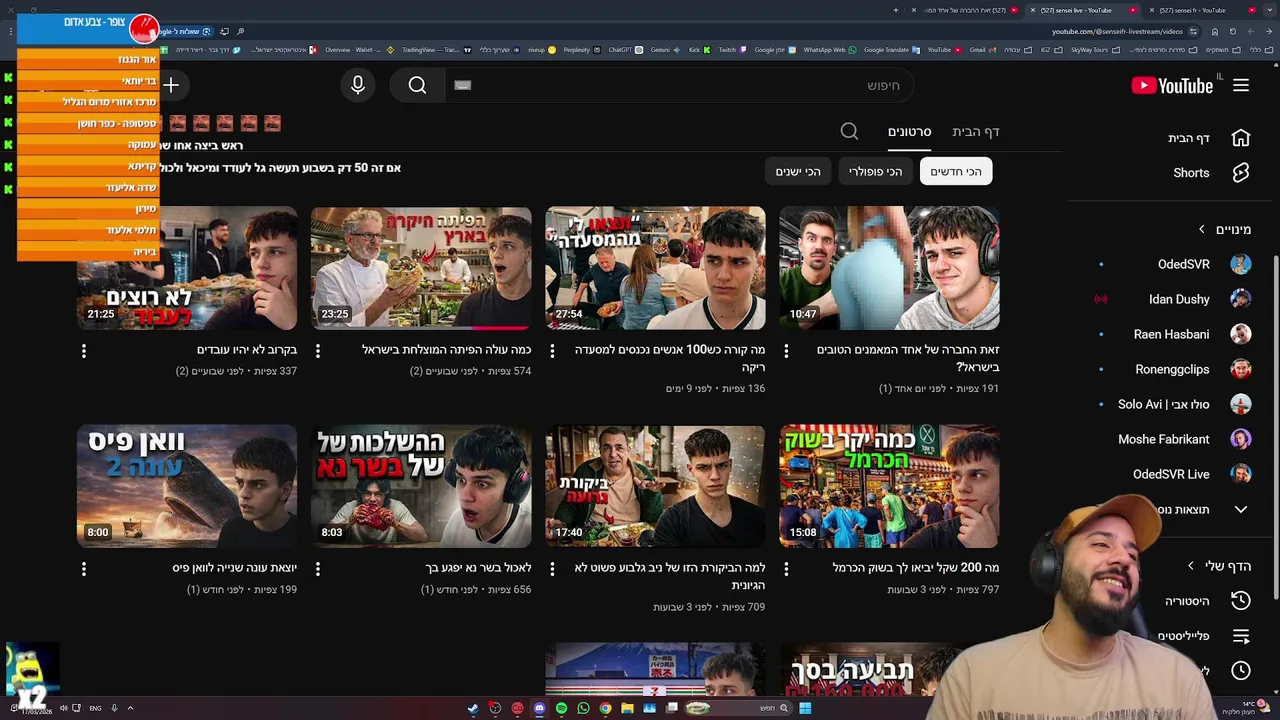Image resolution: width=1280 pixels, height=720 pixels.
Task: Play the וואן פיס 8:00 video thumbnail
Action: pyautogui.click(x=187, y=486)
